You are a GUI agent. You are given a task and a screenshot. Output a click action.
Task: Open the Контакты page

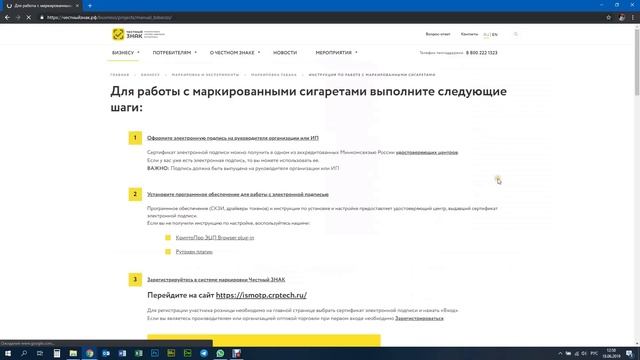click(x=469, y=34)
